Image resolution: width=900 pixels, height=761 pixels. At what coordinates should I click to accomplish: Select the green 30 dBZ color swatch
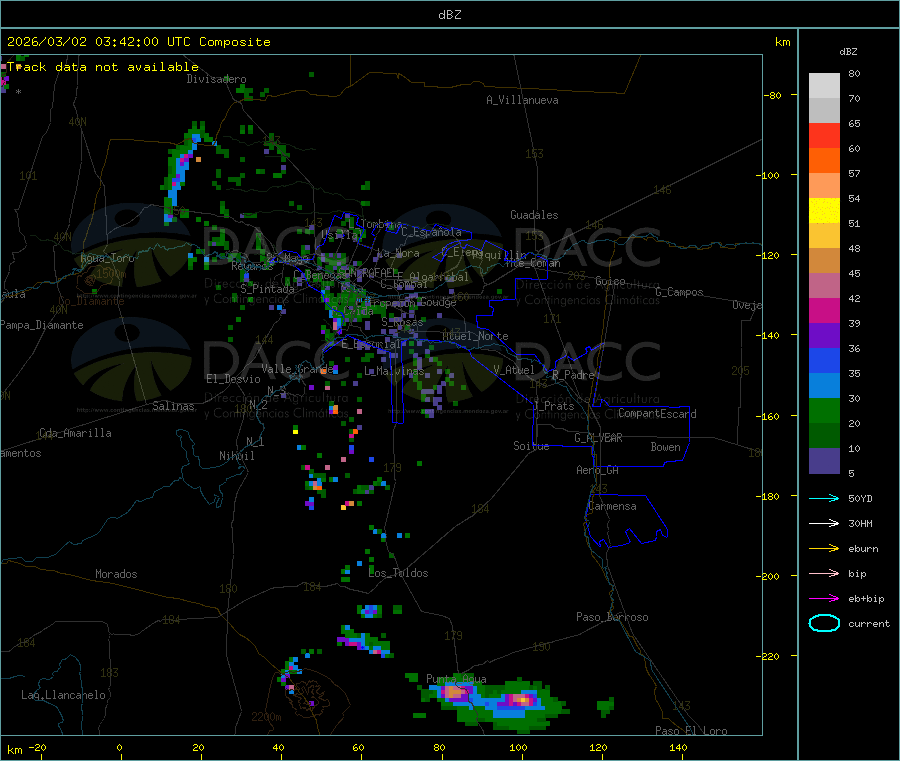point(824,410)
